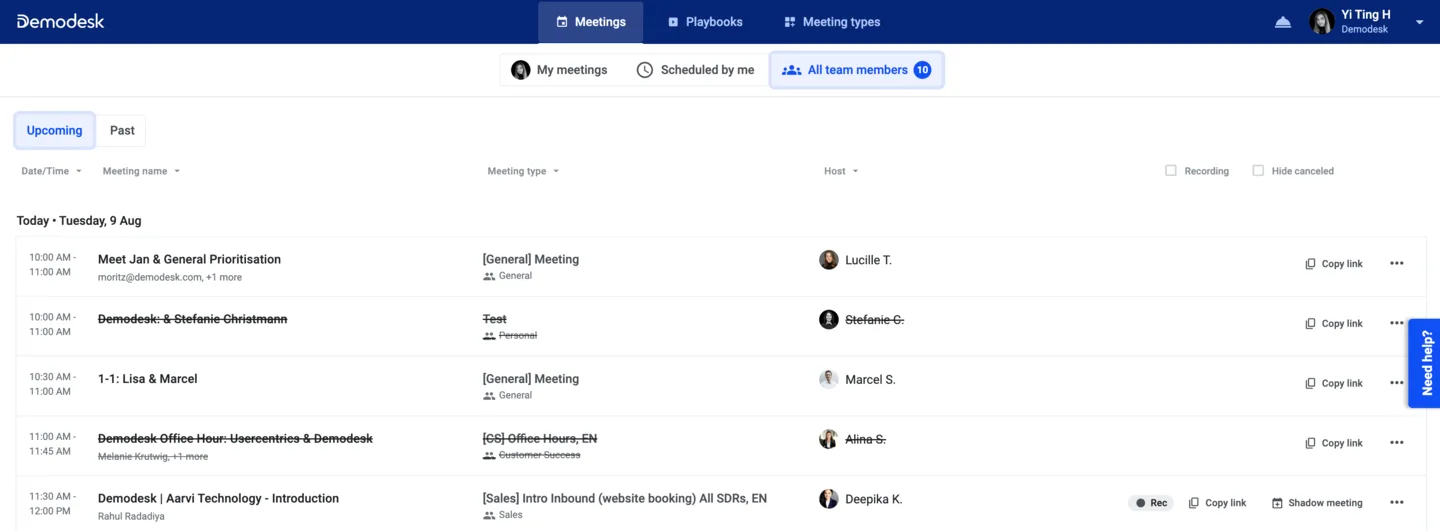
Task: Open Yi Ting H profile avatar
Action: point(1322,22)
